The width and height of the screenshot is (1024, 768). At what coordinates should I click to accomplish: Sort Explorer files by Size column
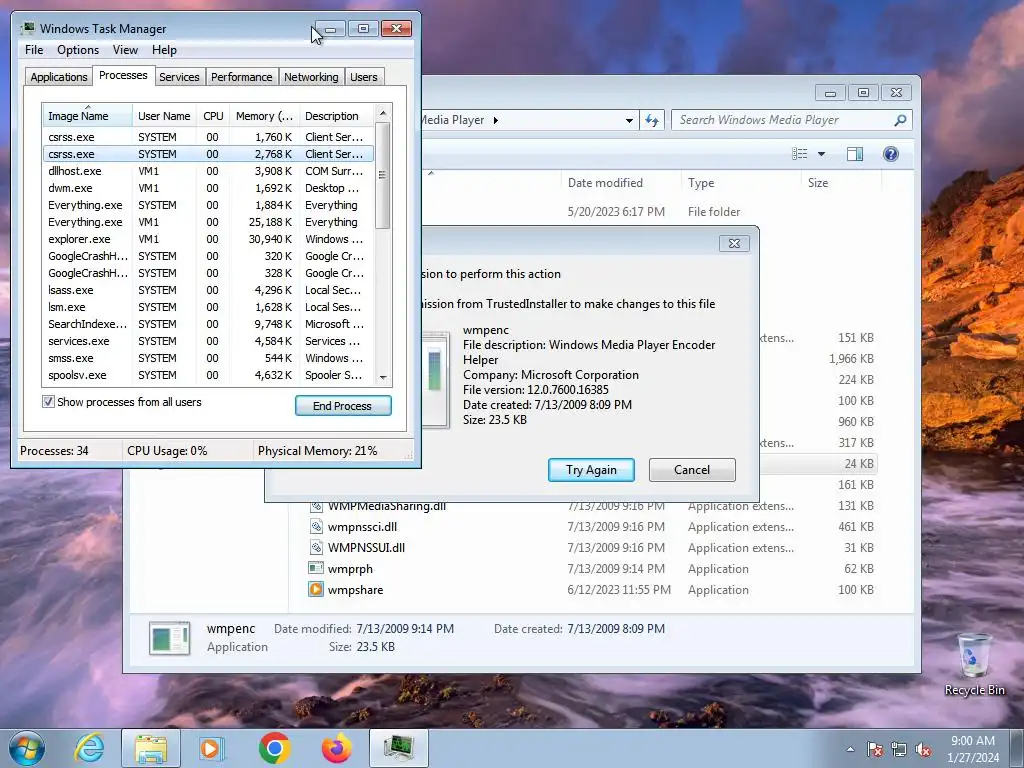click(839, 183)
